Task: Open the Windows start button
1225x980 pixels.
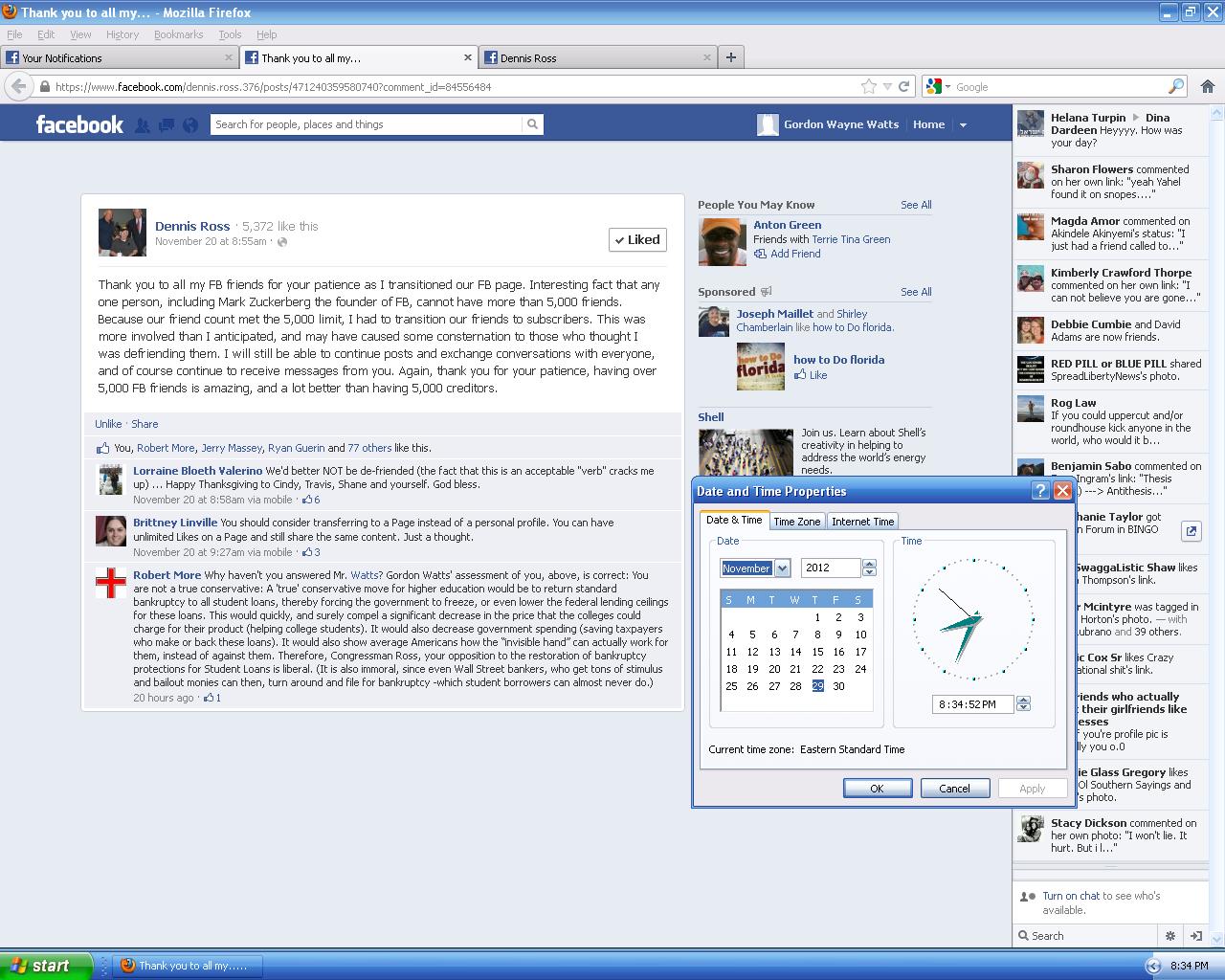Action: click(46, 966)
